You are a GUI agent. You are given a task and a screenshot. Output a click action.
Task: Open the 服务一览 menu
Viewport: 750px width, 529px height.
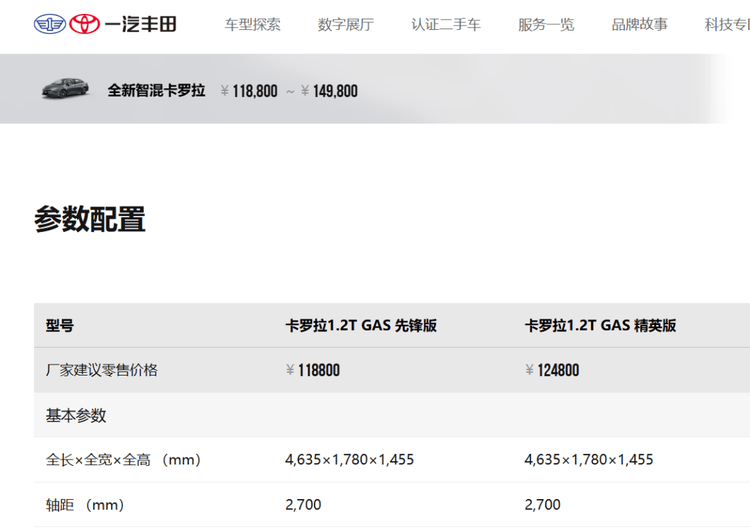pos(546,24)
